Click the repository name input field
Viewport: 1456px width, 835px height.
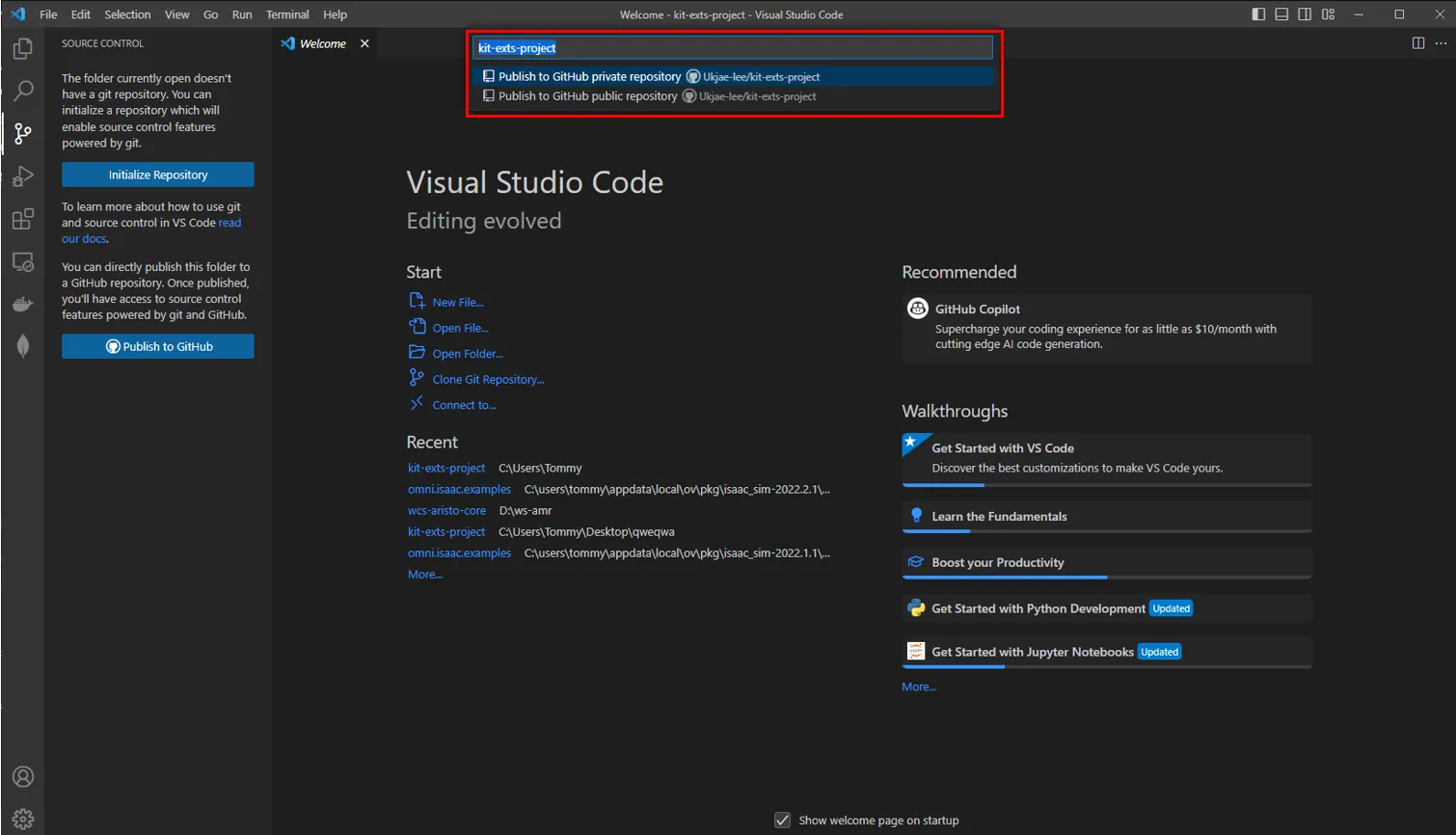(733, 48)
